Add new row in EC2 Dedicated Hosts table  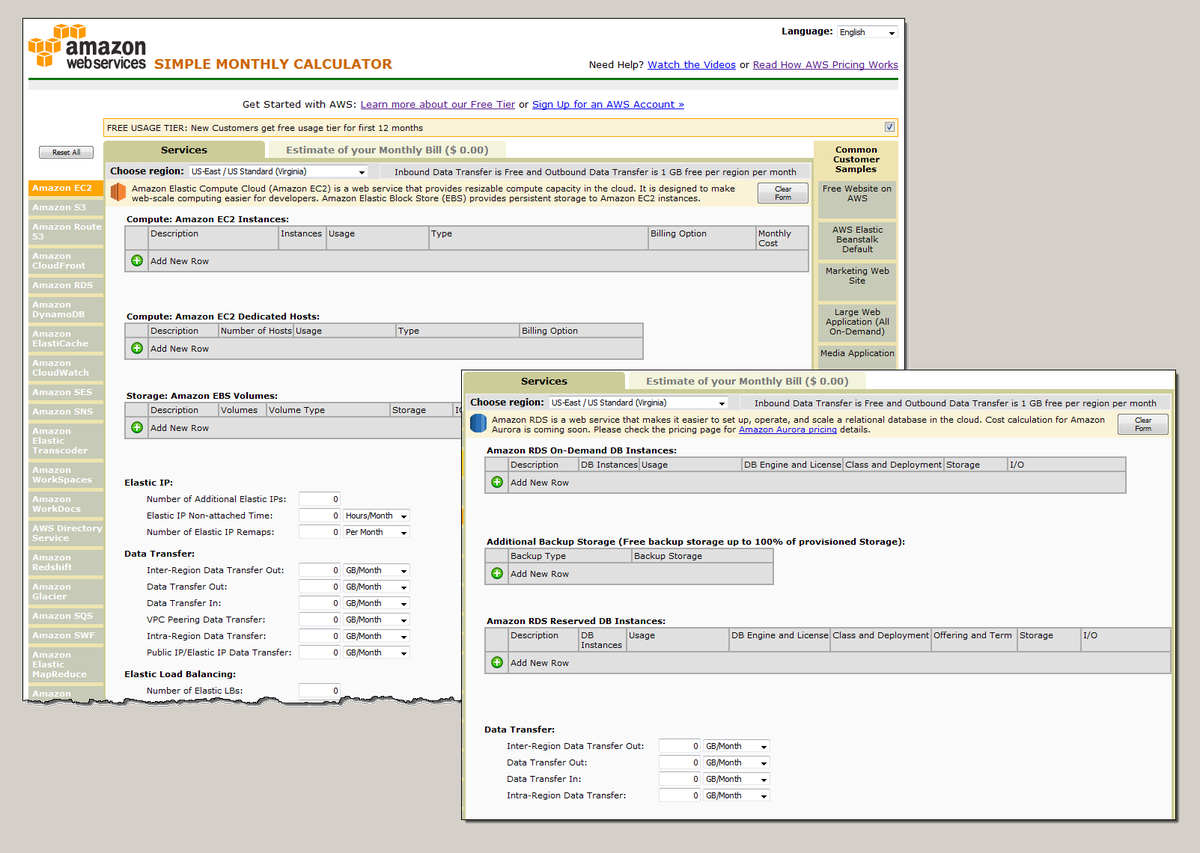coord(137,349)
